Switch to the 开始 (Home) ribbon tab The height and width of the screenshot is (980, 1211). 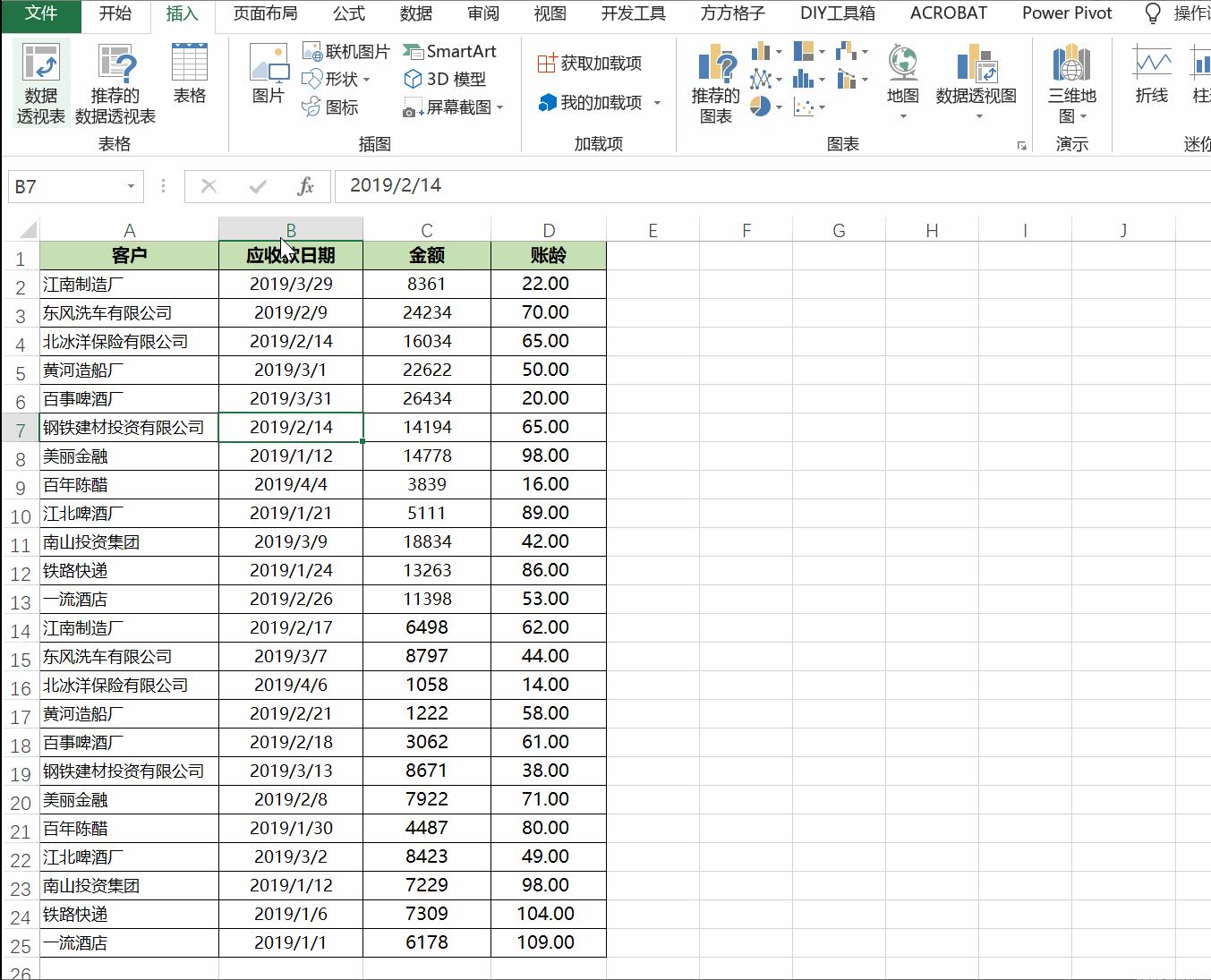(x=114, y=13)
